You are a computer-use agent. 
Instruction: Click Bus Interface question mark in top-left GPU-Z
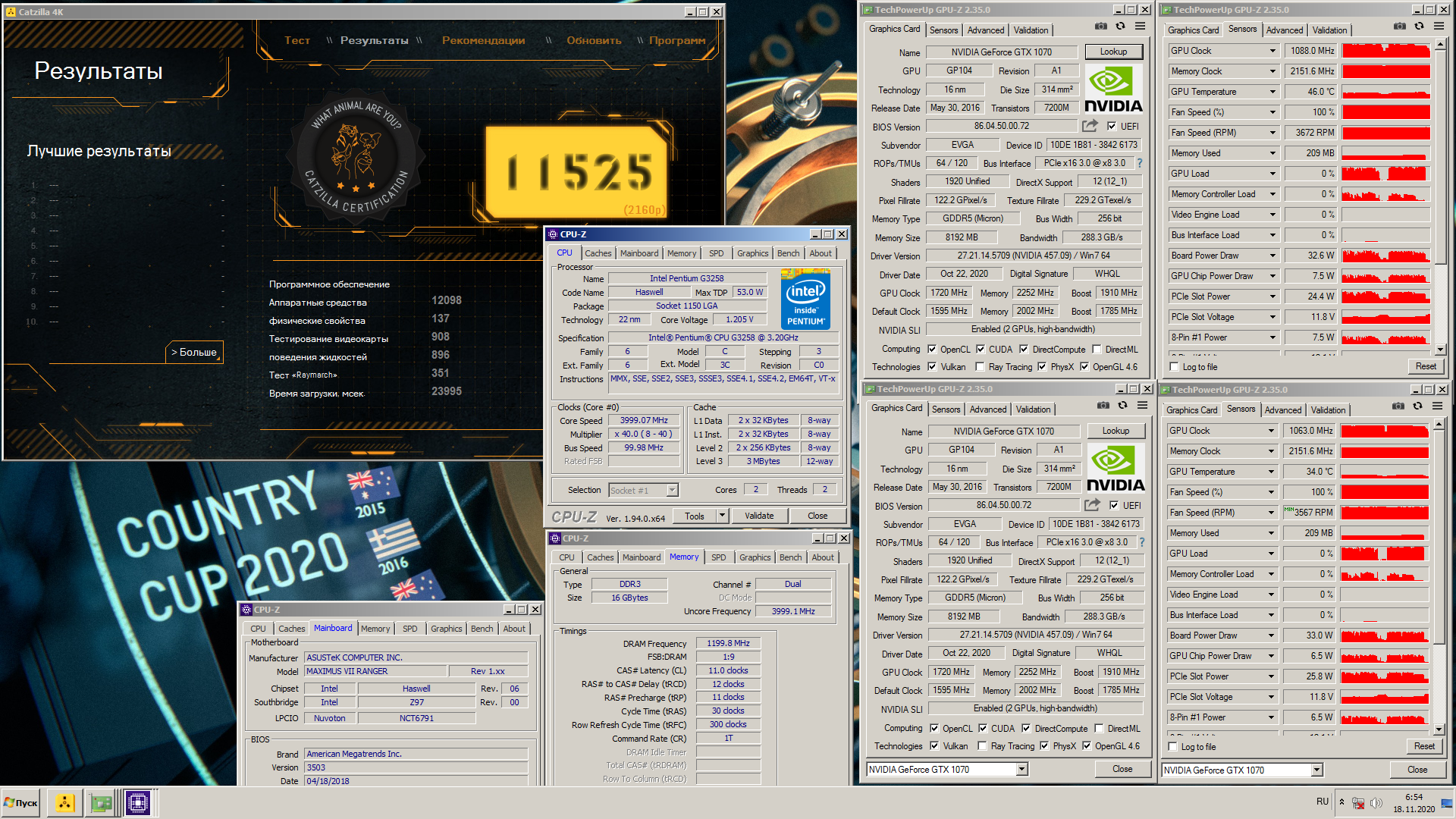pos(1139,163)
